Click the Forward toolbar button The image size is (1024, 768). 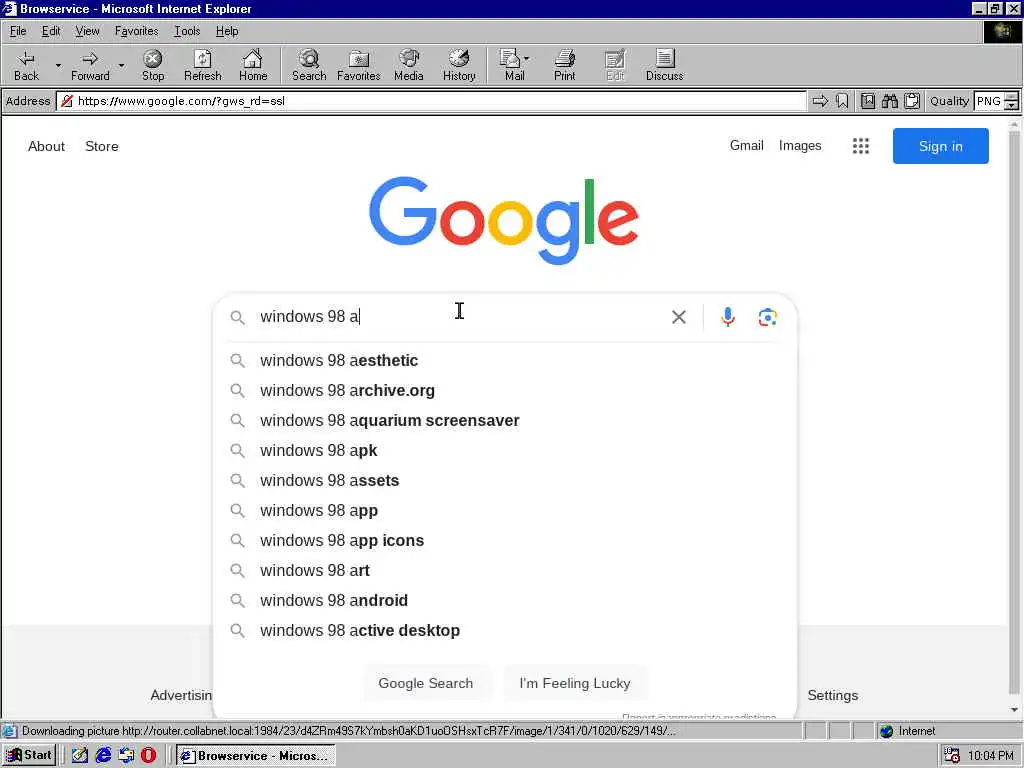90,65
